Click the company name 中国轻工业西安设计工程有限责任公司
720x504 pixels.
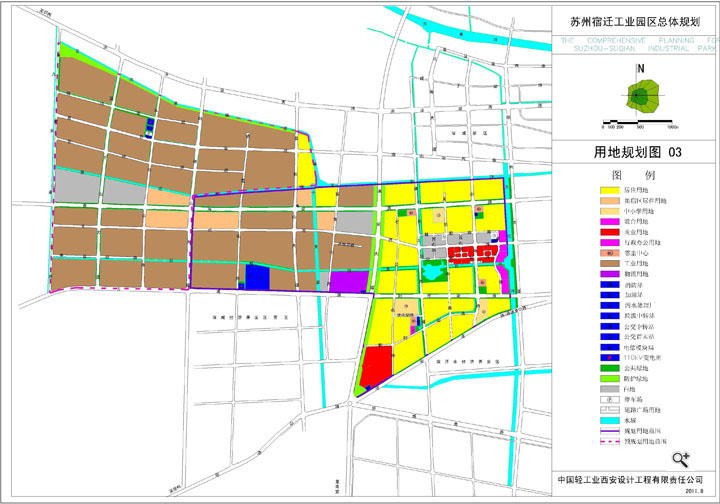pyautogui.click(x=630, y=480)
